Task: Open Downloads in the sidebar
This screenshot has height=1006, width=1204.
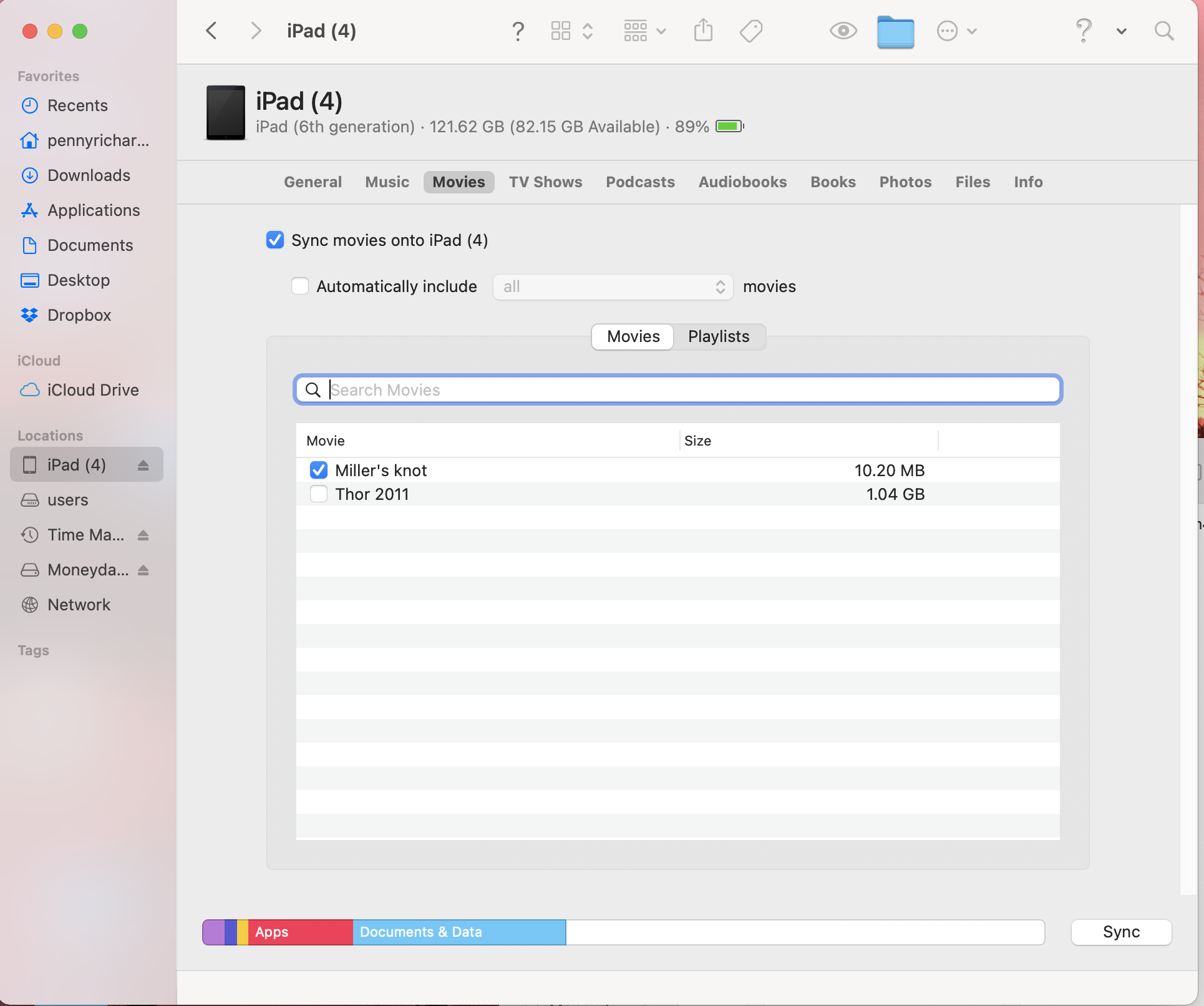Action: coord(89,175)
